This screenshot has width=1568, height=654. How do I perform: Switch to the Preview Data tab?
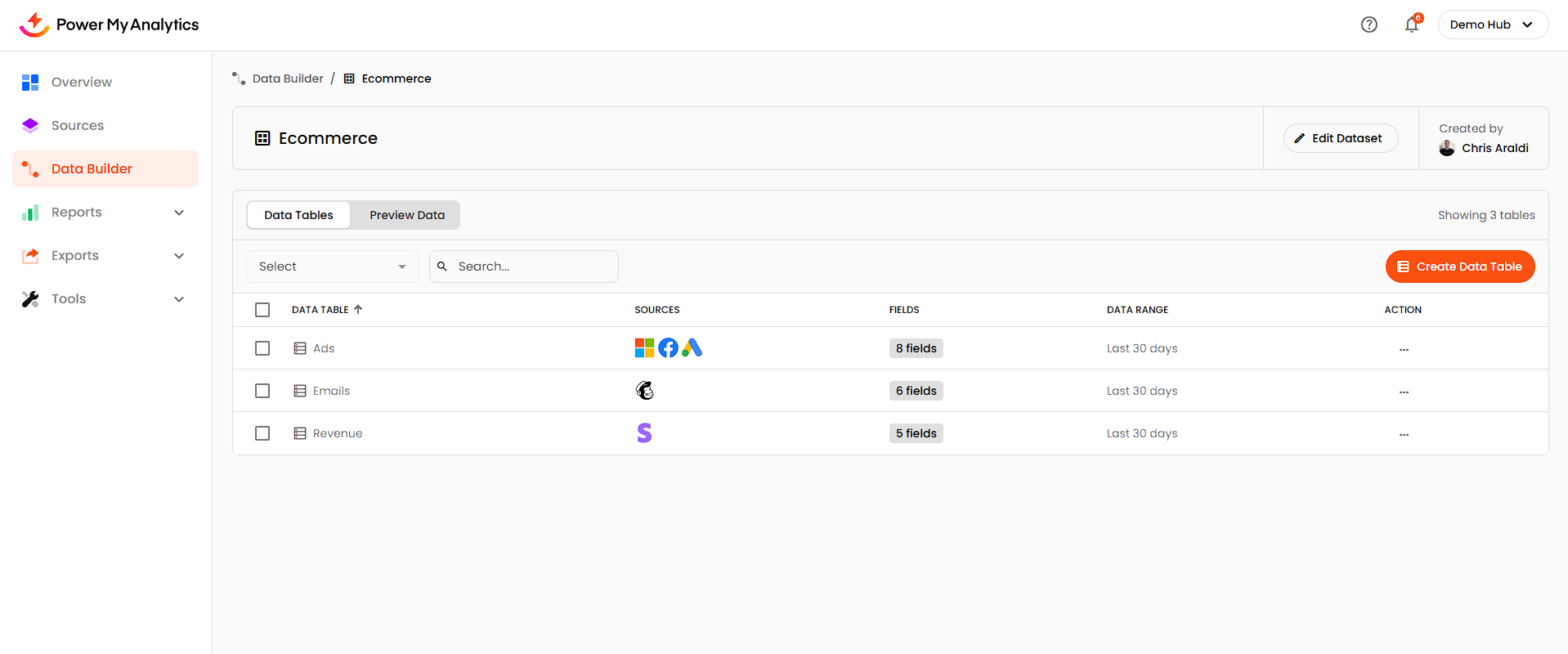pos(407,215)
